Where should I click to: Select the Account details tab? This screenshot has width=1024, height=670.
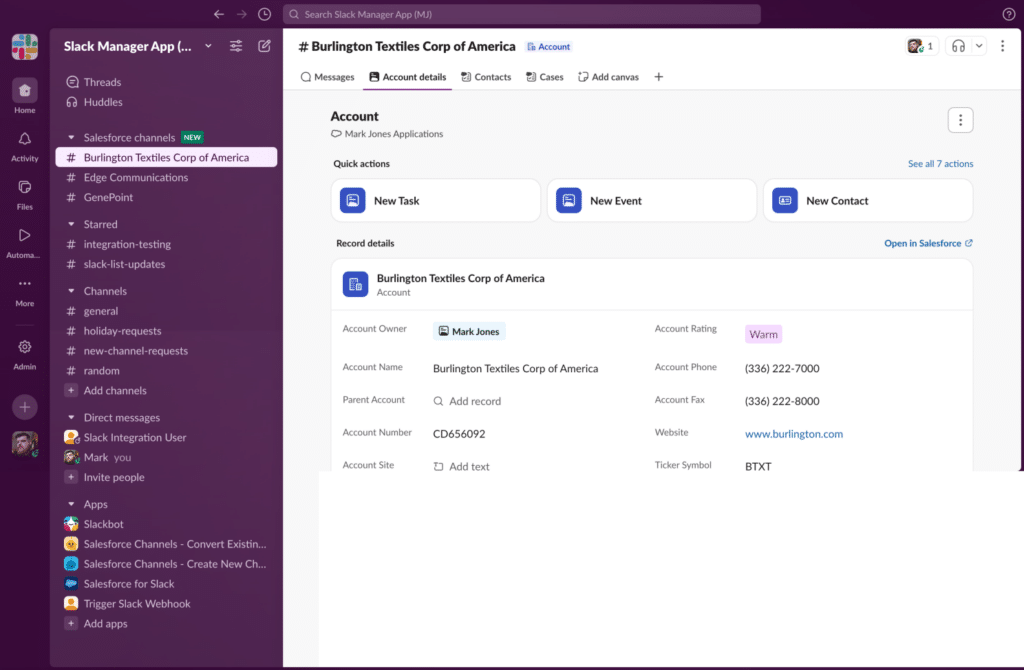(408, 77)
